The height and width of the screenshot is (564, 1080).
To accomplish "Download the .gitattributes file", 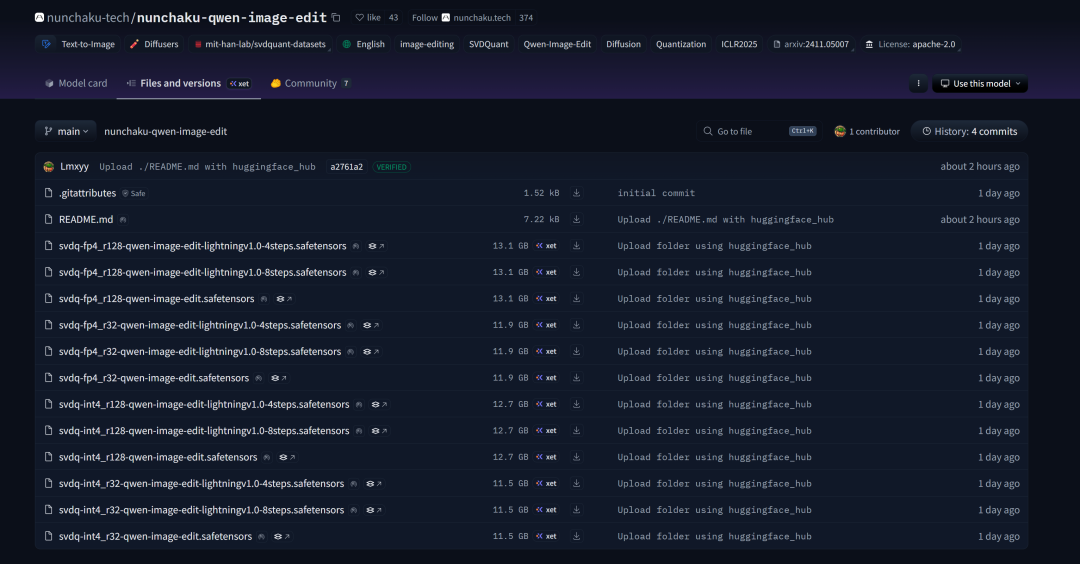I will pyautogui.click(x=577, y=193).
